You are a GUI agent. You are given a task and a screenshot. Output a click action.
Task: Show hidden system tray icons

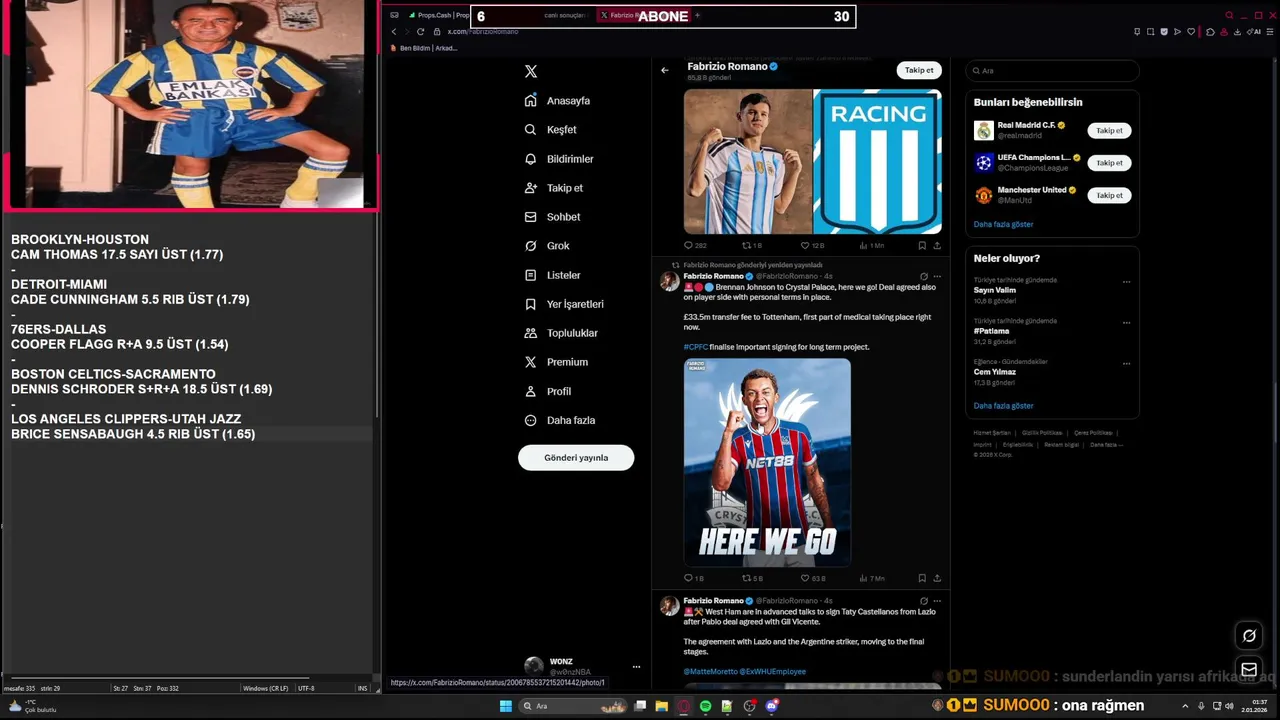1186,706
